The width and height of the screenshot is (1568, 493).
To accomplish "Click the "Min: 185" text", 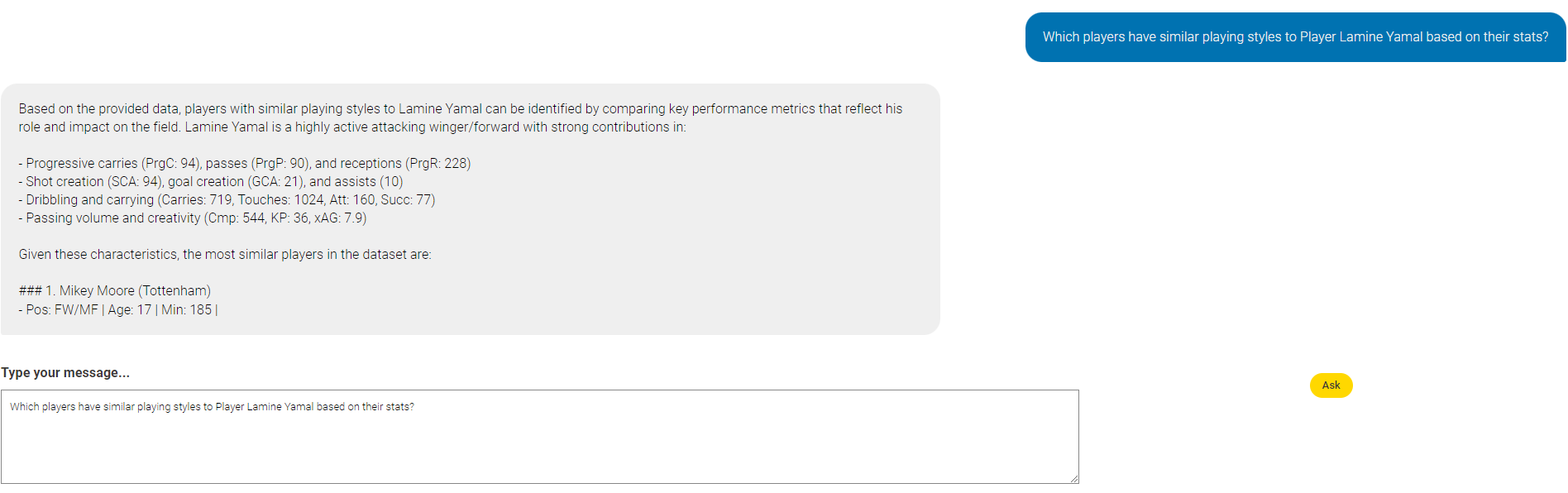I will coord(187,310).
